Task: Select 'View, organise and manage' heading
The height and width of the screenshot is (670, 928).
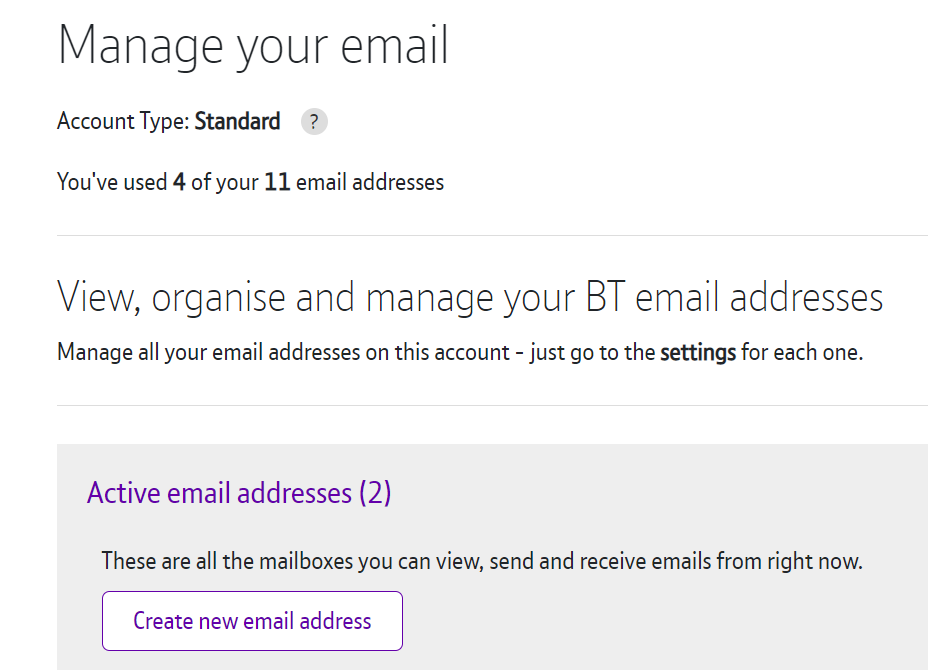Action: point(470,297)
